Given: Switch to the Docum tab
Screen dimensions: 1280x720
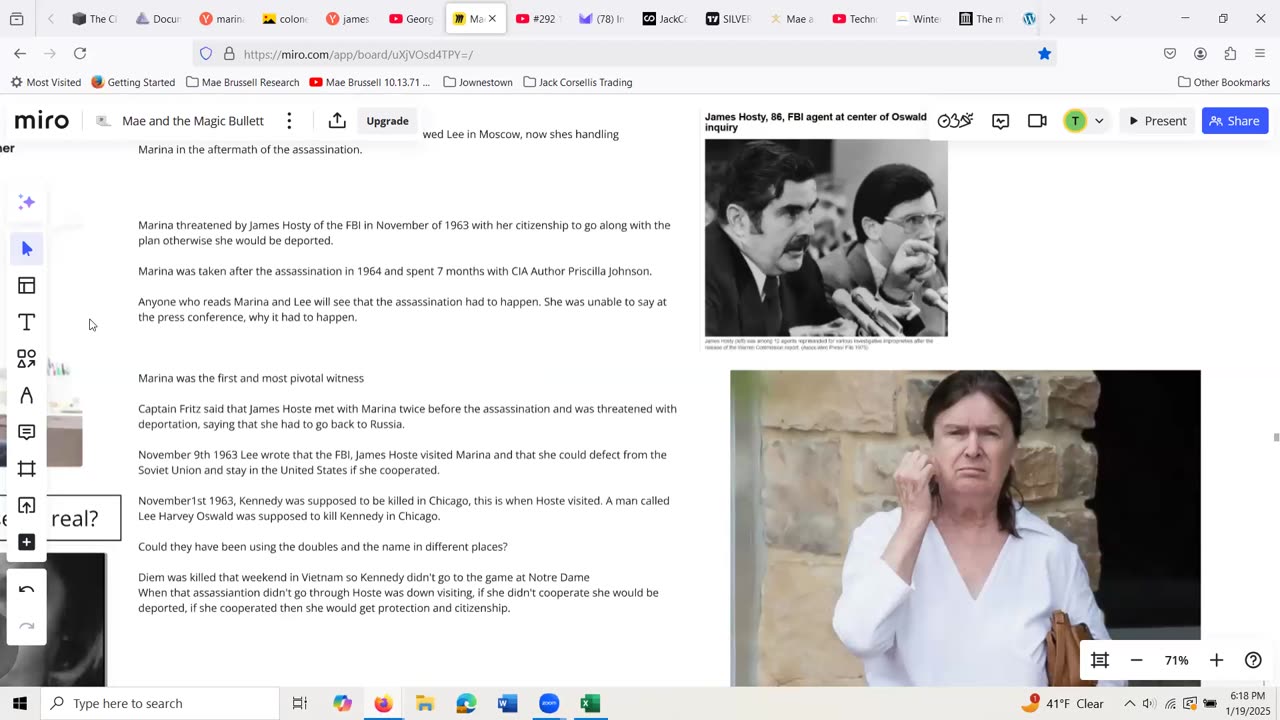Looking at the screenshot, I should point(157,19).
